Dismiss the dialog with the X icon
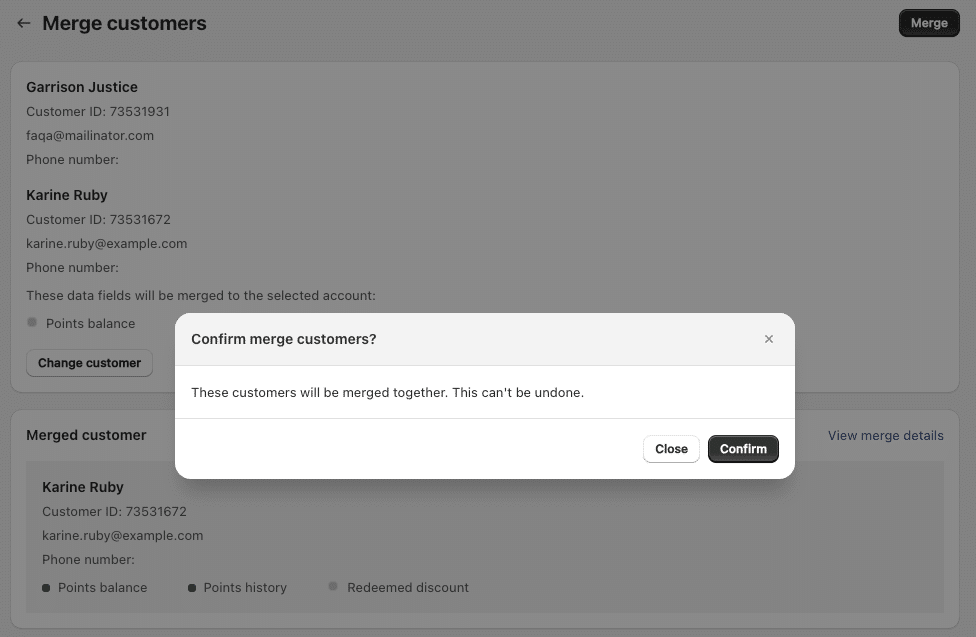The image size is (976, 637). pyautogui.click(x=769, y=339)
